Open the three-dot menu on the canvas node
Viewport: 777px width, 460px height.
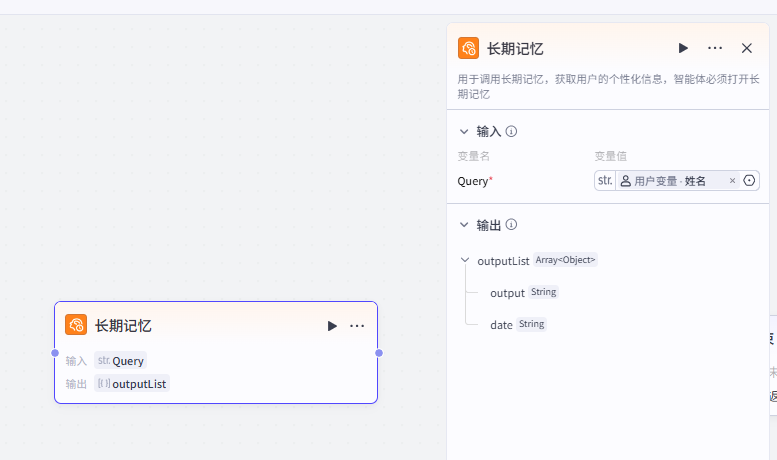point(357,326)
